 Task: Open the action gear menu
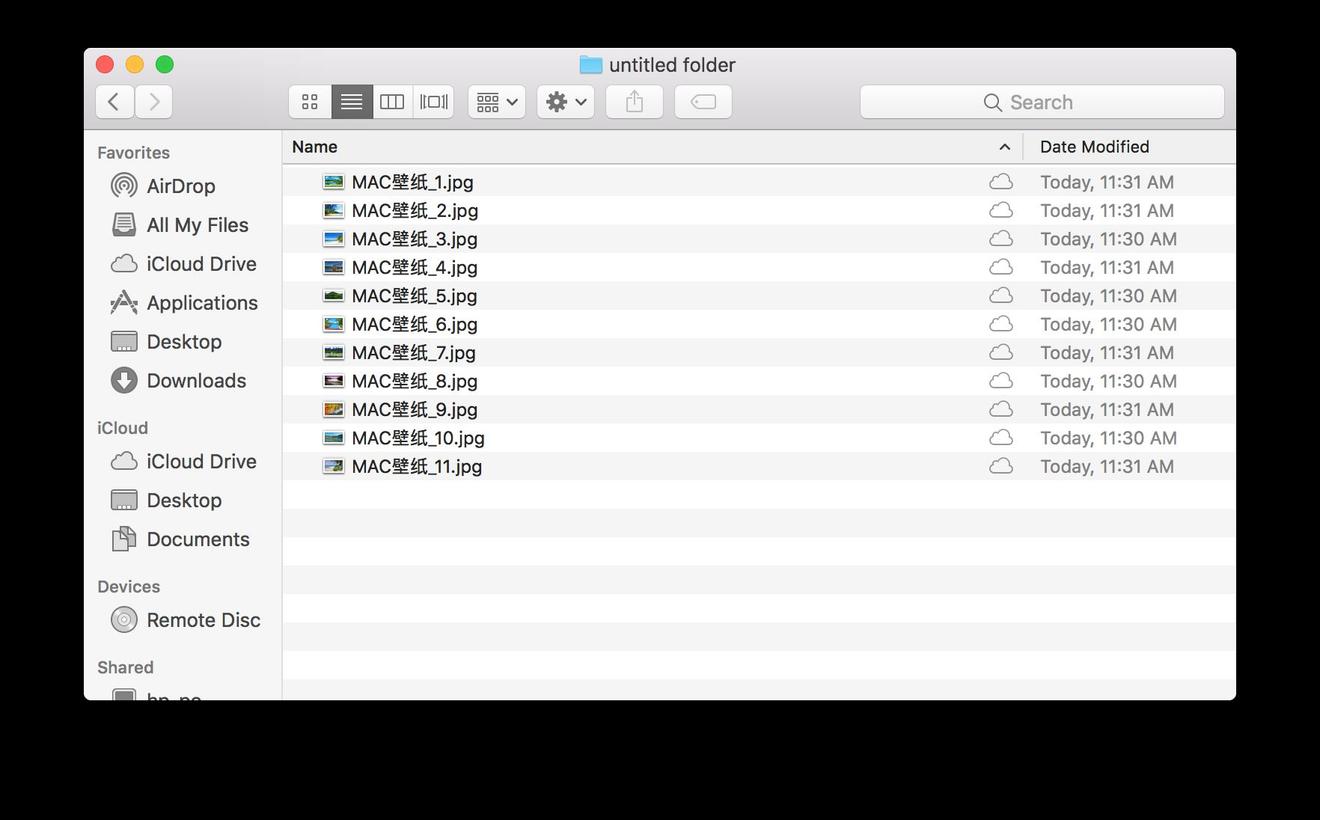565,101
